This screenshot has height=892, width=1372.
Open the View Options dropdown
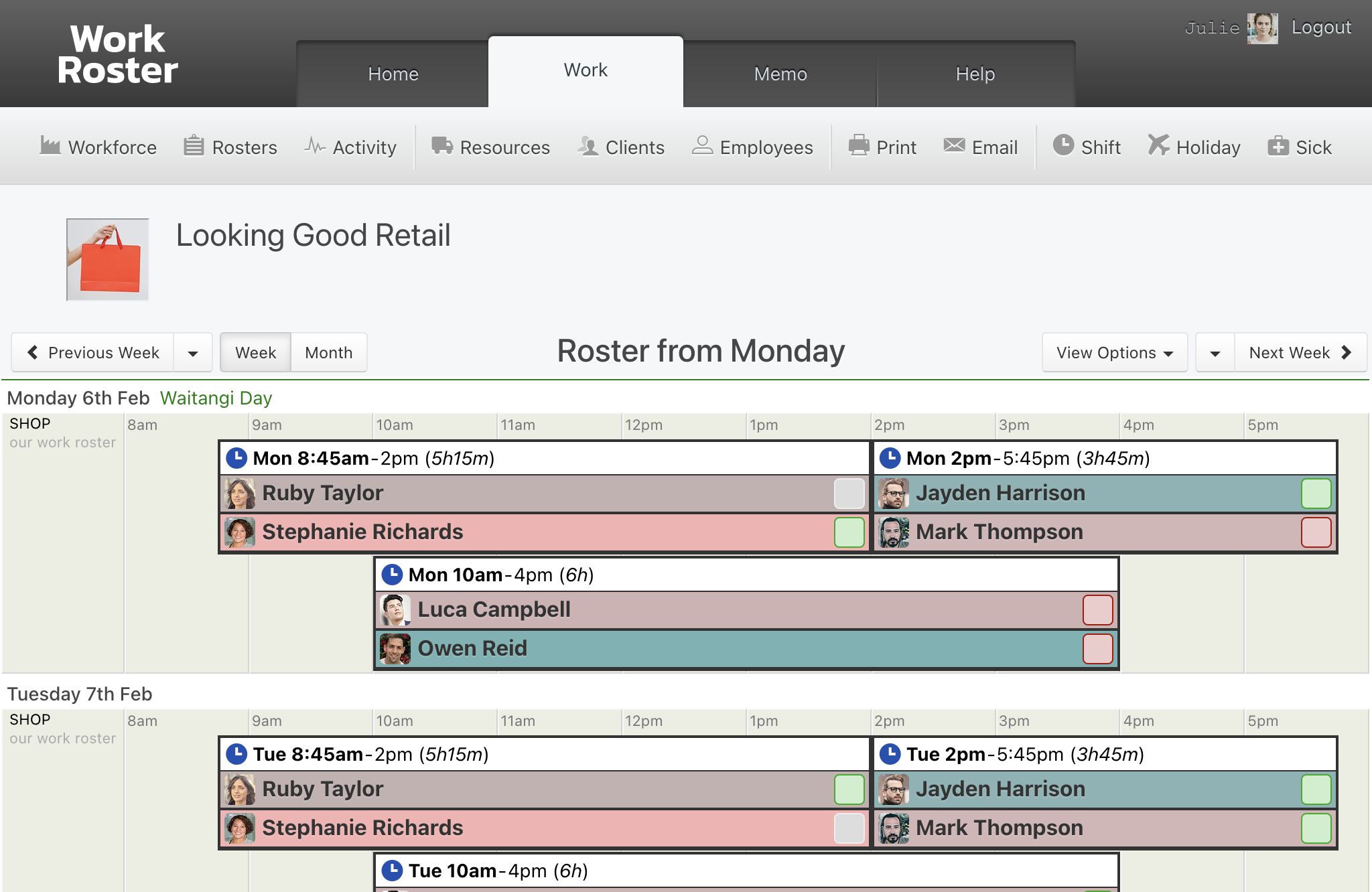coord(1115,353)
